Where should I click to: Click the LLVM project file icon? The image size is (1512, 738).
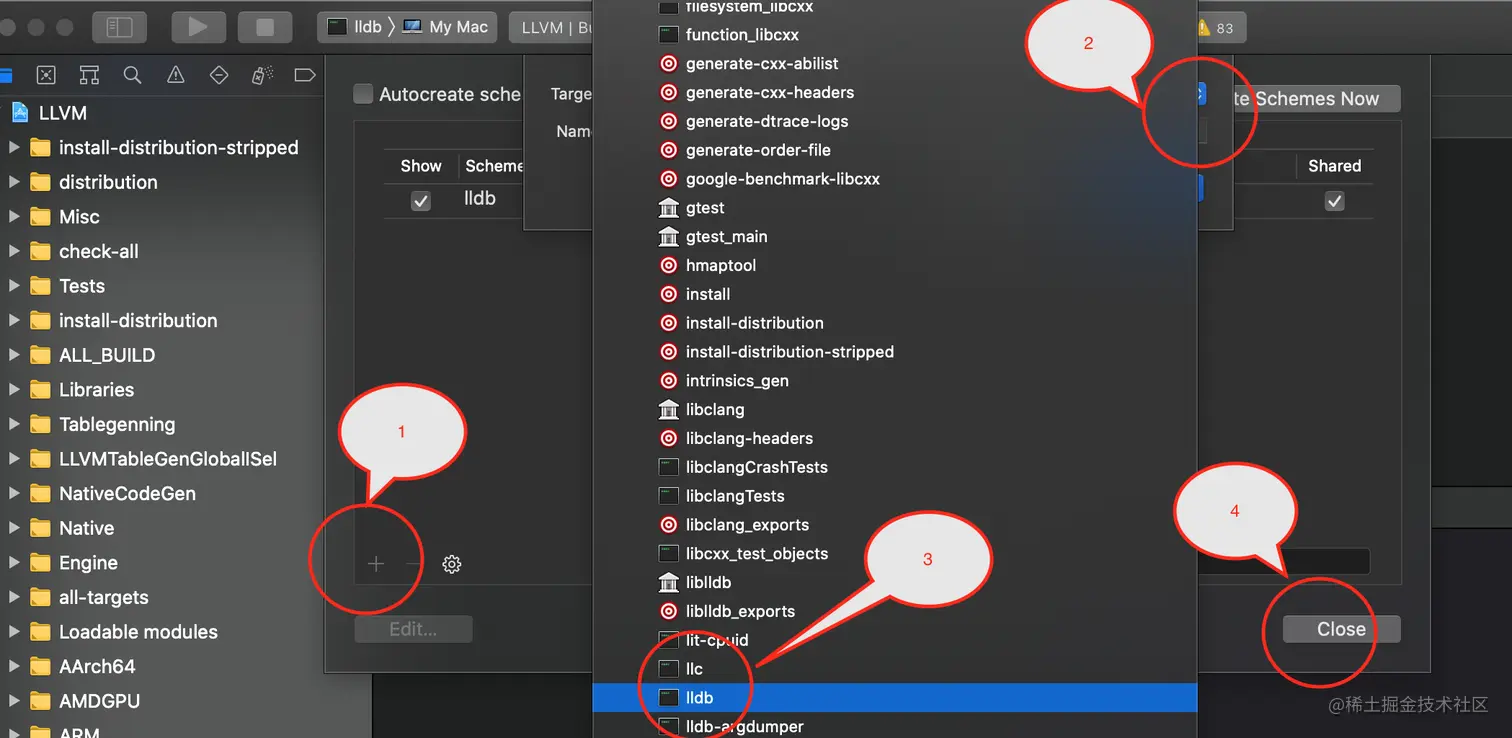20,112
